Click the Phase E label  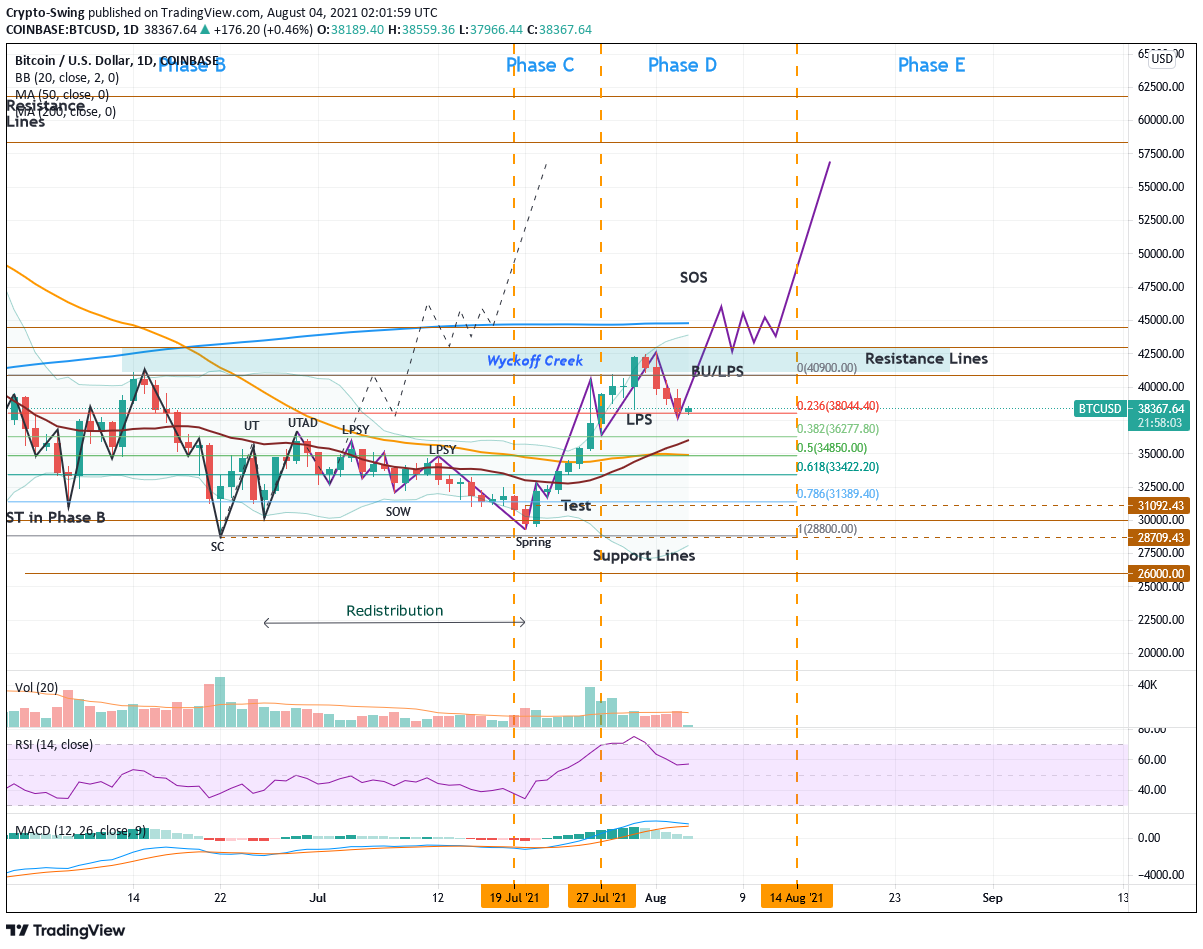coord(931,65)
